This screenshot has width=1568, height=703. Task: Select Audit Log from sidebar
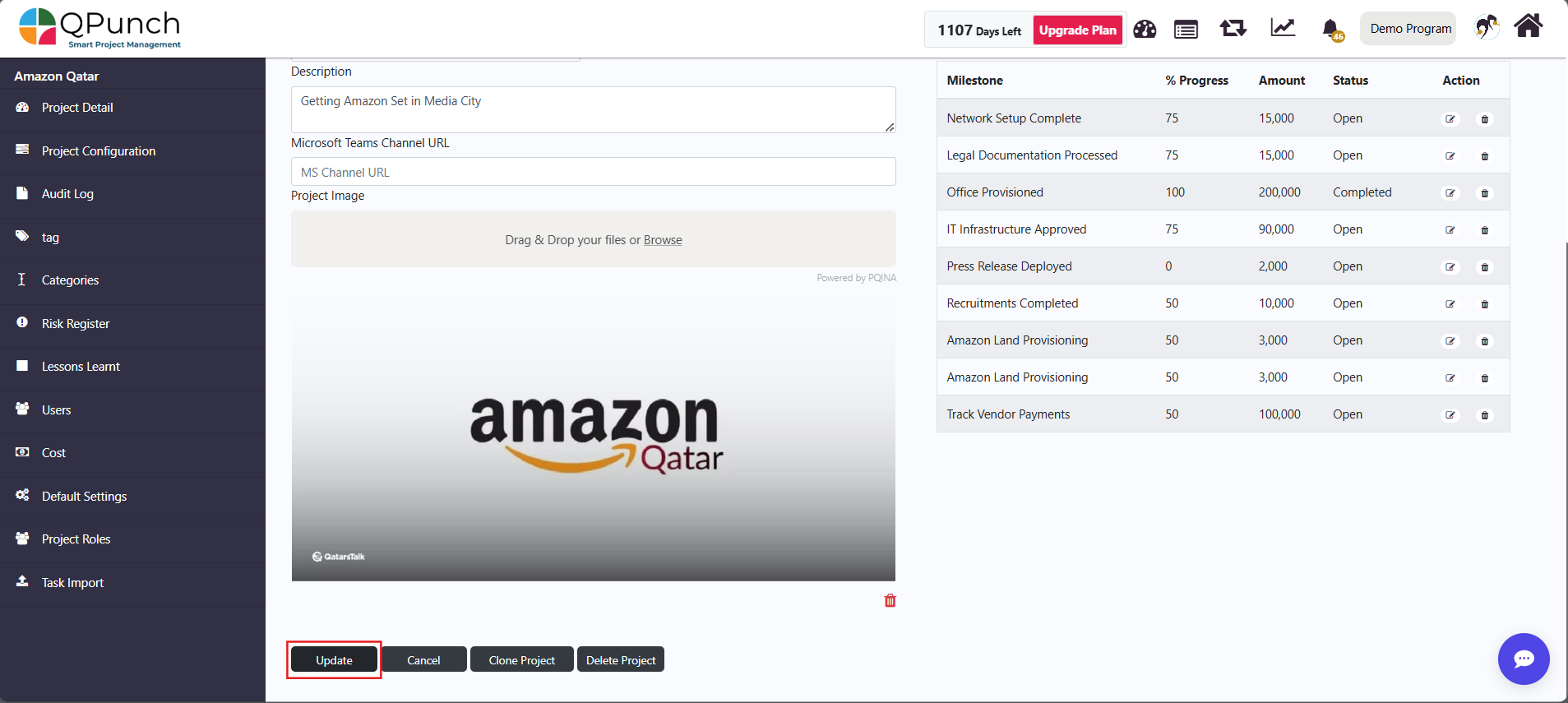[x=67, y=194]
